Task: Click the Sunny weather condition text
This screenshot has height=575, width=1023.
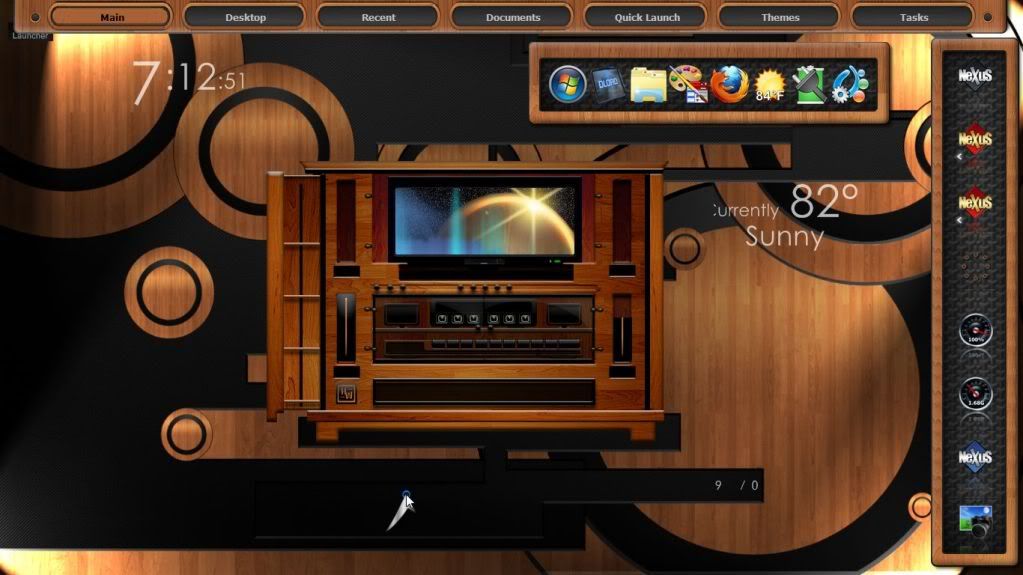Action: (784, 236)
